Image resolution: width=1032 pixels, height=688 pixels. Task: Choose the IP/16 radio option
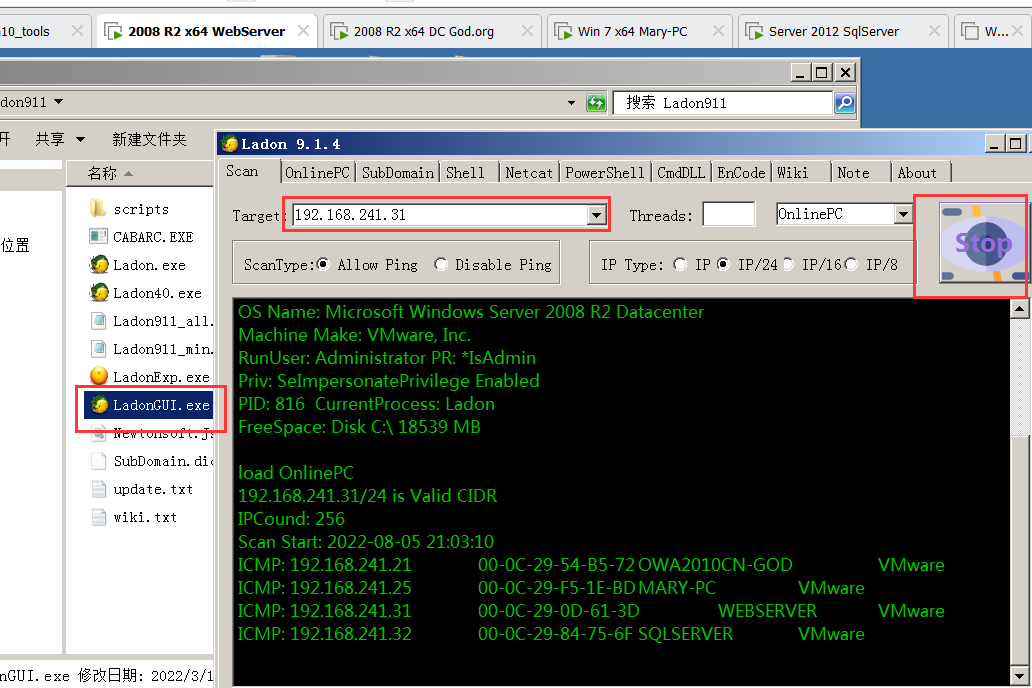(789, 265)
